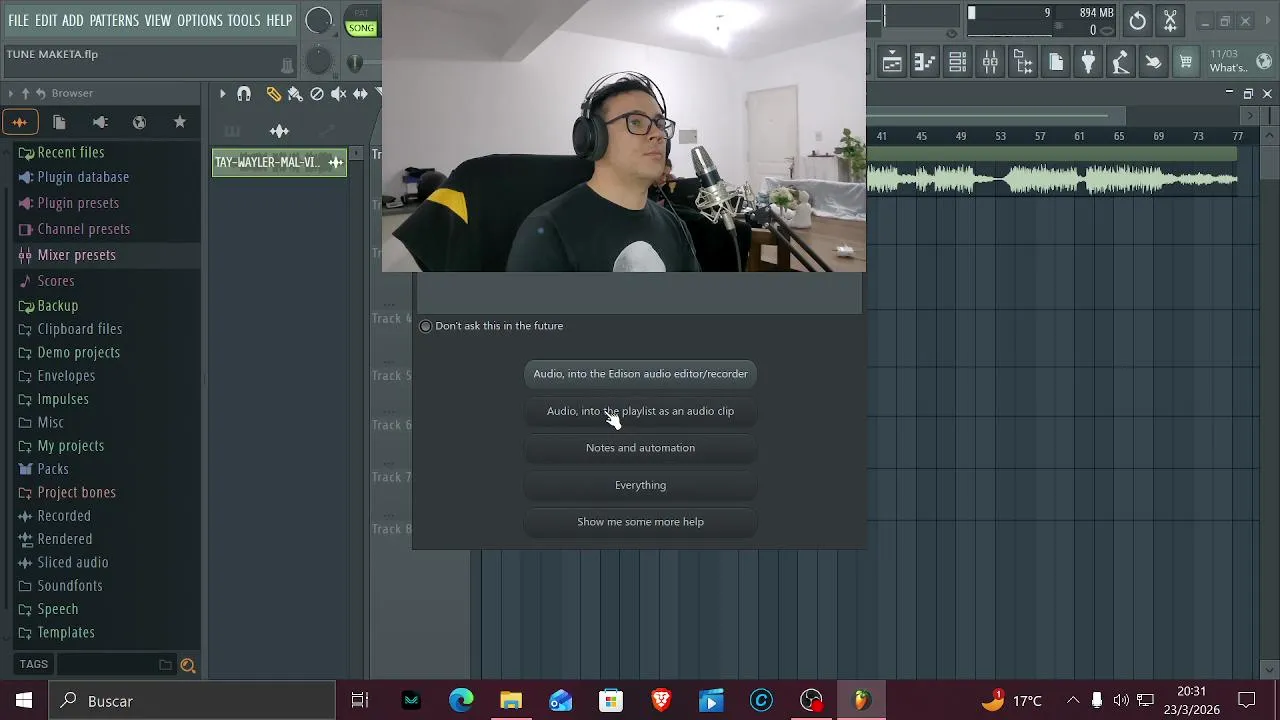Open playlist menu arrow
Image resolution: width=1280 pixels, height=720 pixels.
tap(223, 94)
